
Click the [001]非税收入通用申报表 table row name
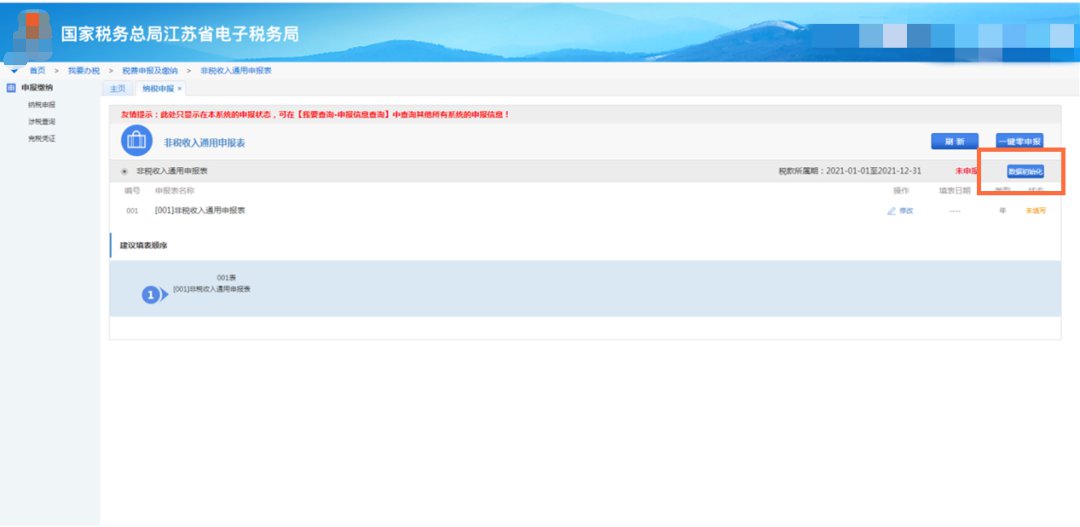point(200,211)
